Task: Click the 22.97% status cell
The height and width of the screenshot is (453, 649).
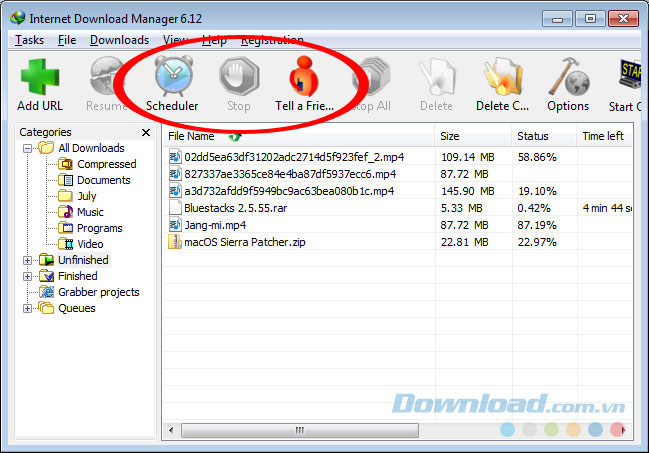Action: coord(537,242)
